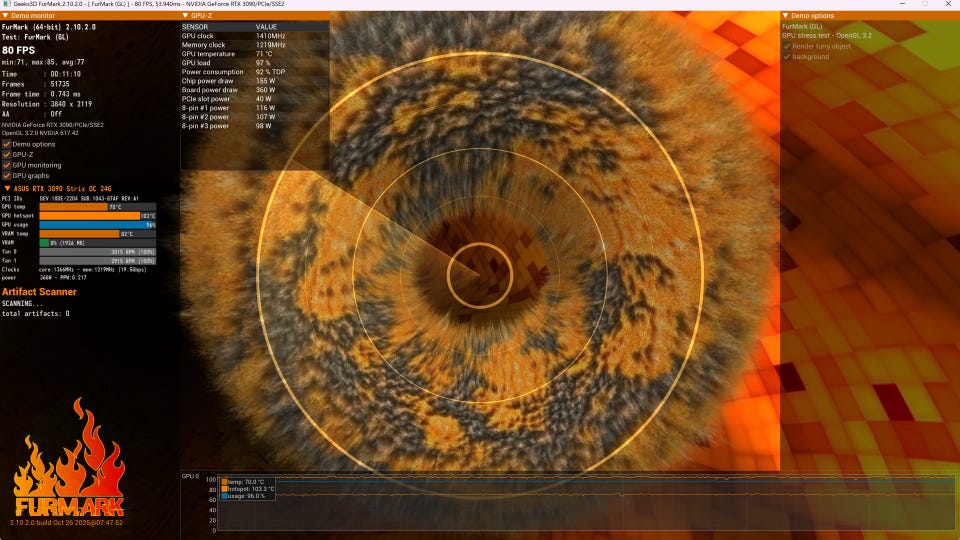Image resolution: width=960 pixels, height=540 pixels.
Task: Collapse the GPU-Z panel
Action: (186, 15)
